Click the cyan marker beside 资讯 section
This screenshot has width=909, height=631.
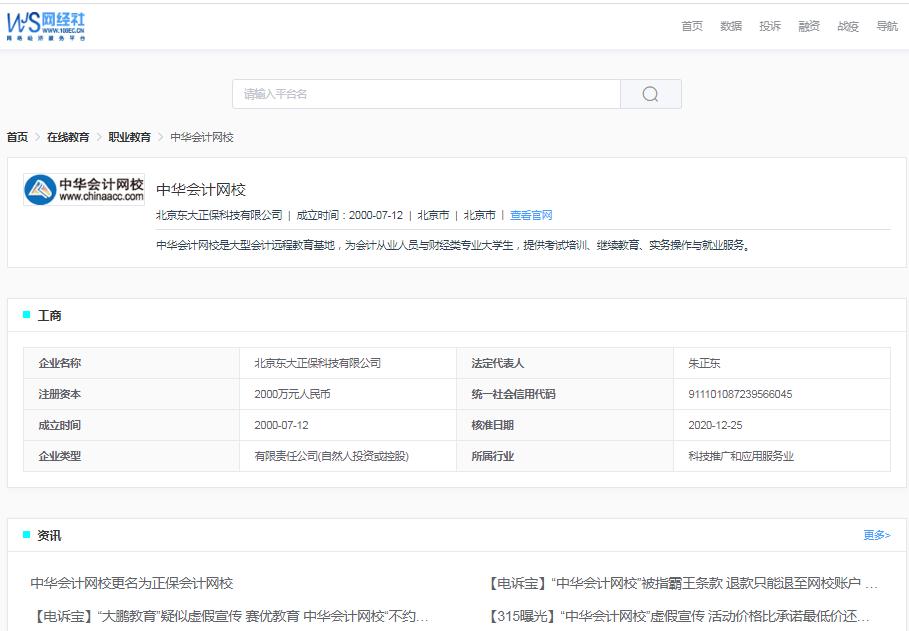pyautogui.click(x=27, y=535)
